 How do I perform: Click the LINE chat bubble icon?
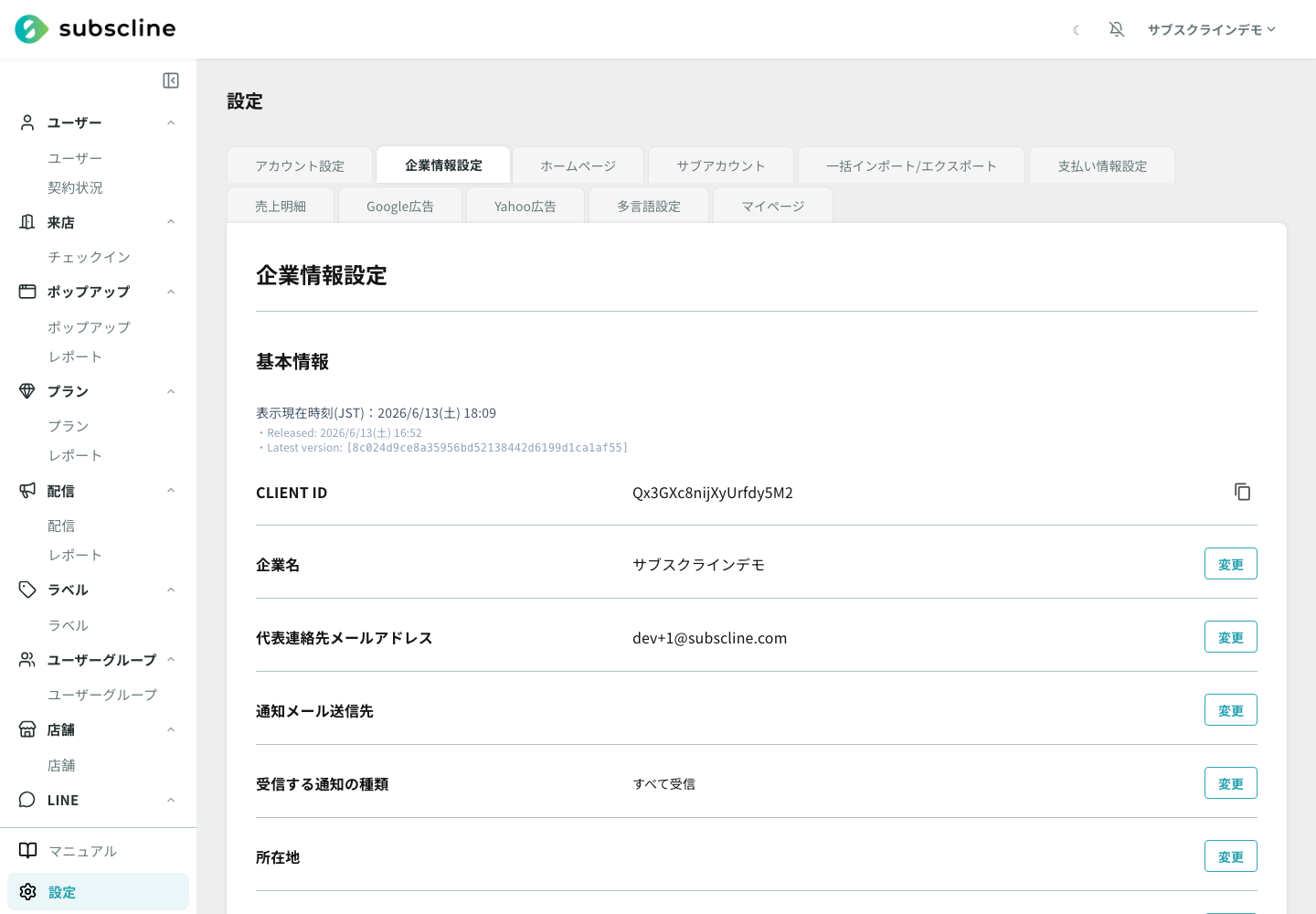27,800
